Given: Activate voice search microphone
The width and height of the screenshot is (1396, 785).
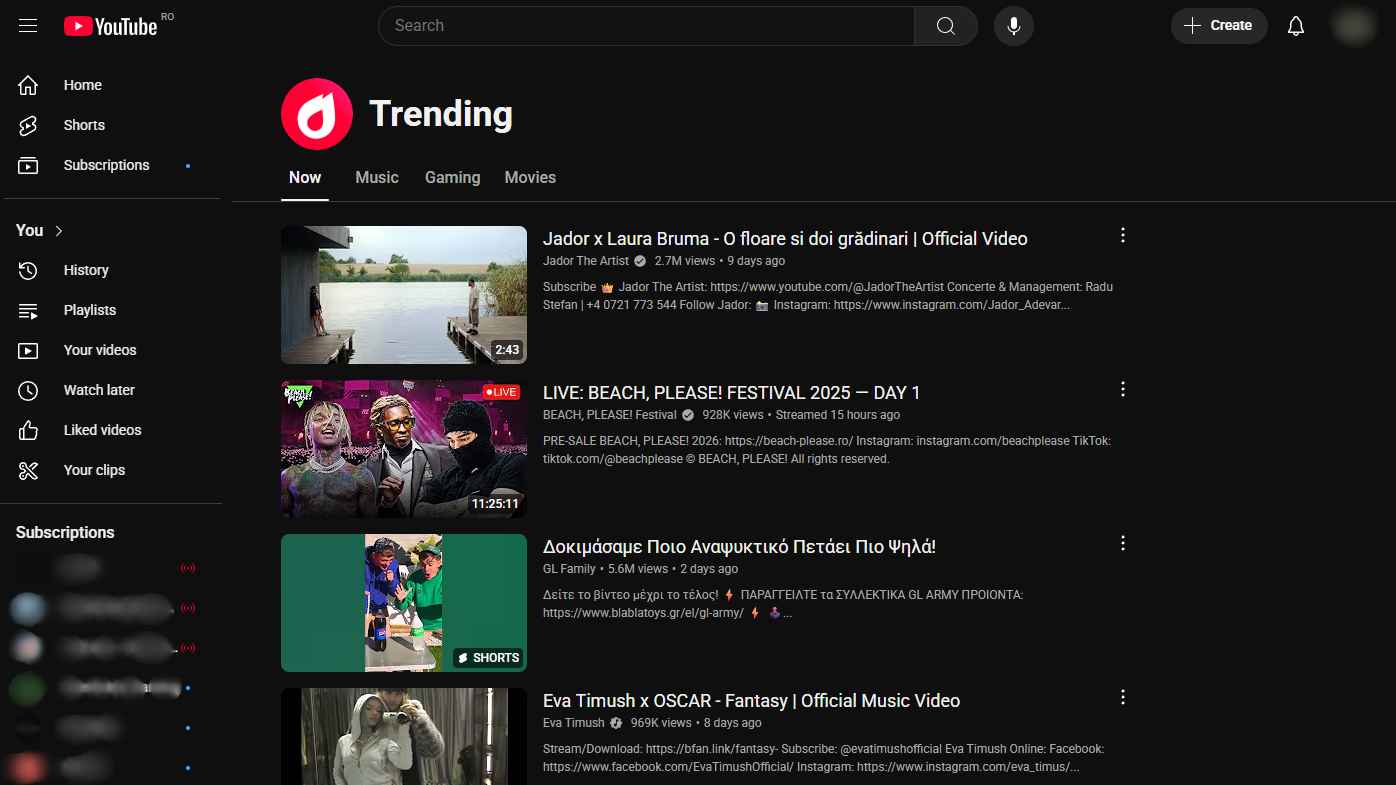Looking at the screenshot, I should [x=1013, y=26].
